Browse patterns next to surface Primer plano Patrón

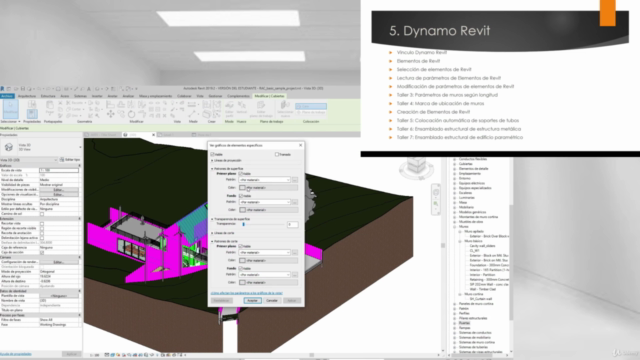(295, 180)
